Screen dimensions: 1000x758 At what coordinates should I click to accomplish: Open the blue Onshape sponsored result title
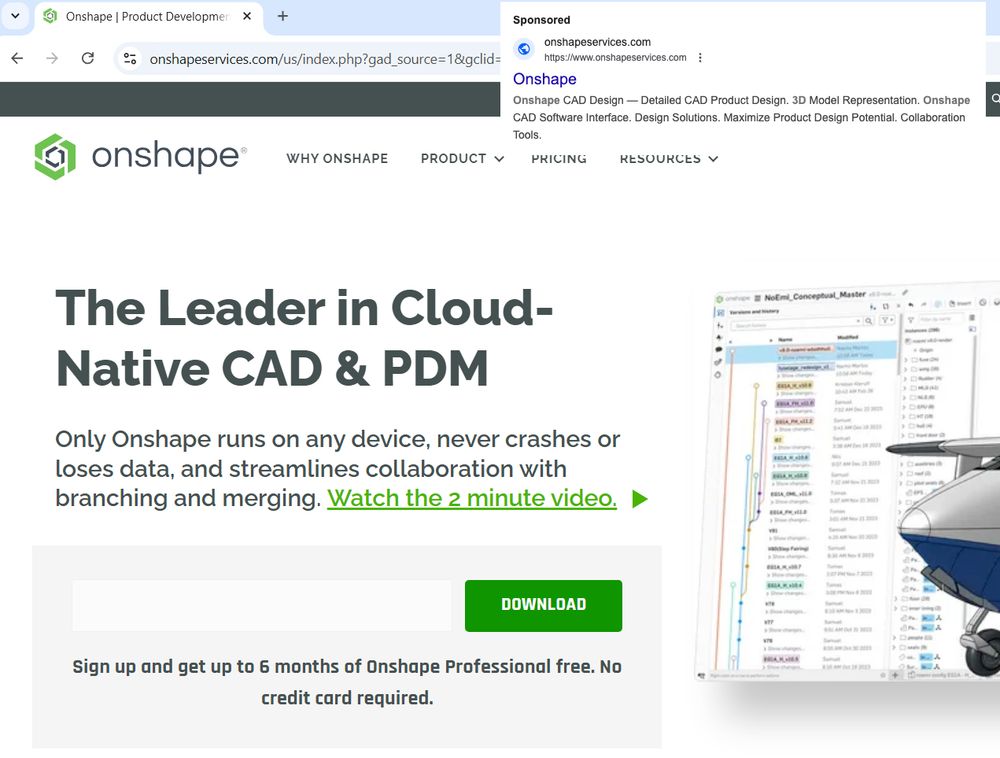(x=545, y=79)
